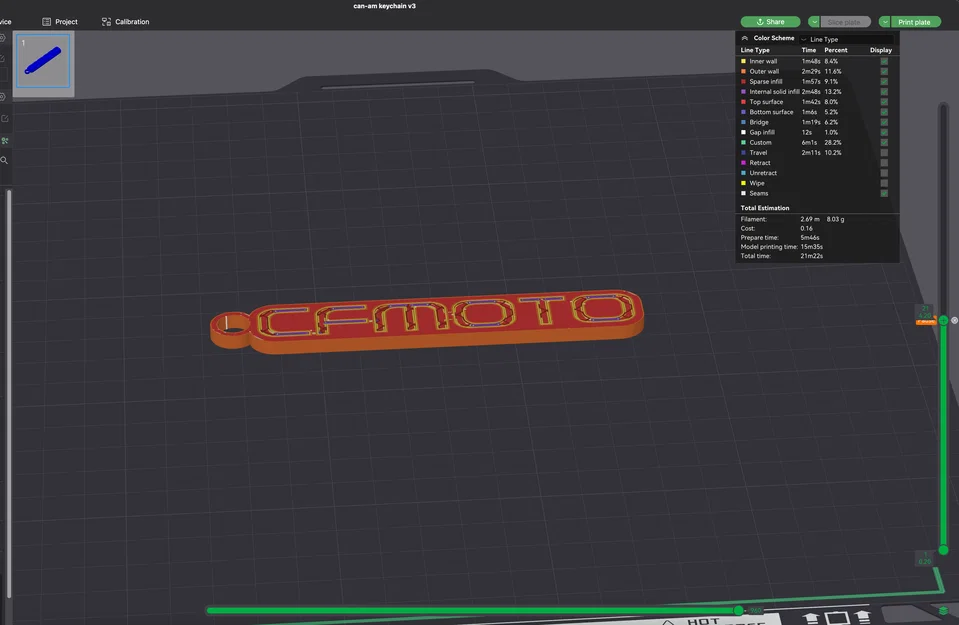This screenshot has height=625, width=959.
Task: Toggle Sparse infill display checkbox
Action: [884, 81]
